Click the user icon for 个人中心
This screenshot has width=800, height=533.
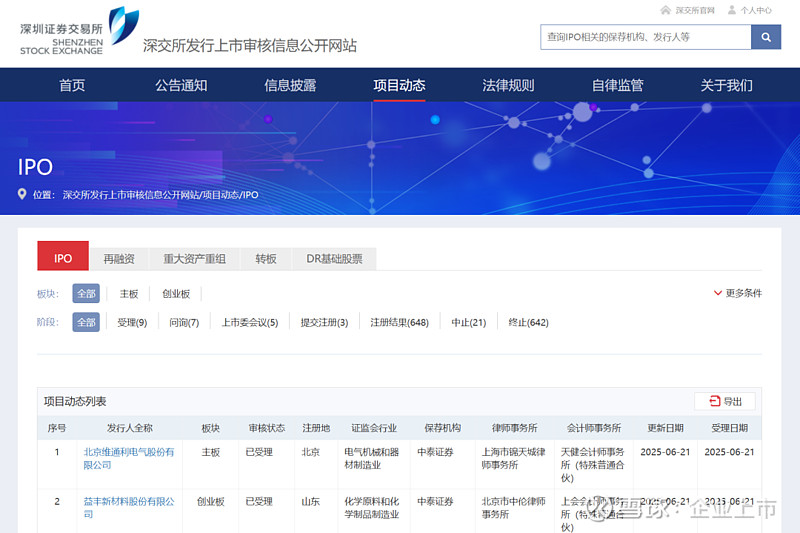click(x=732, y=10)
